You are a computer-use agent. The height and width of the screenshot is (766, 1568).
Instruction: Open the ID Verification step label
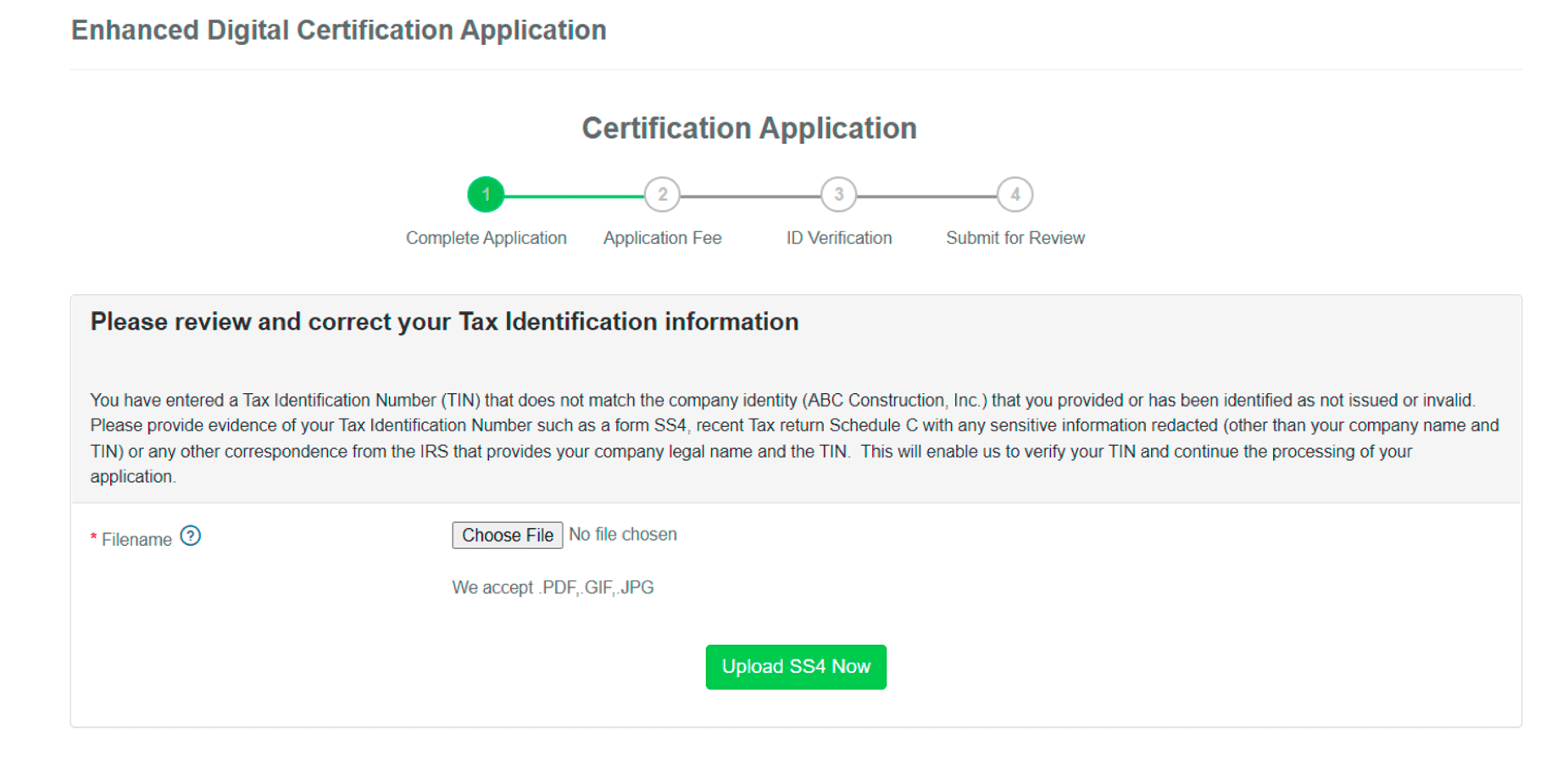click(838, 238)
